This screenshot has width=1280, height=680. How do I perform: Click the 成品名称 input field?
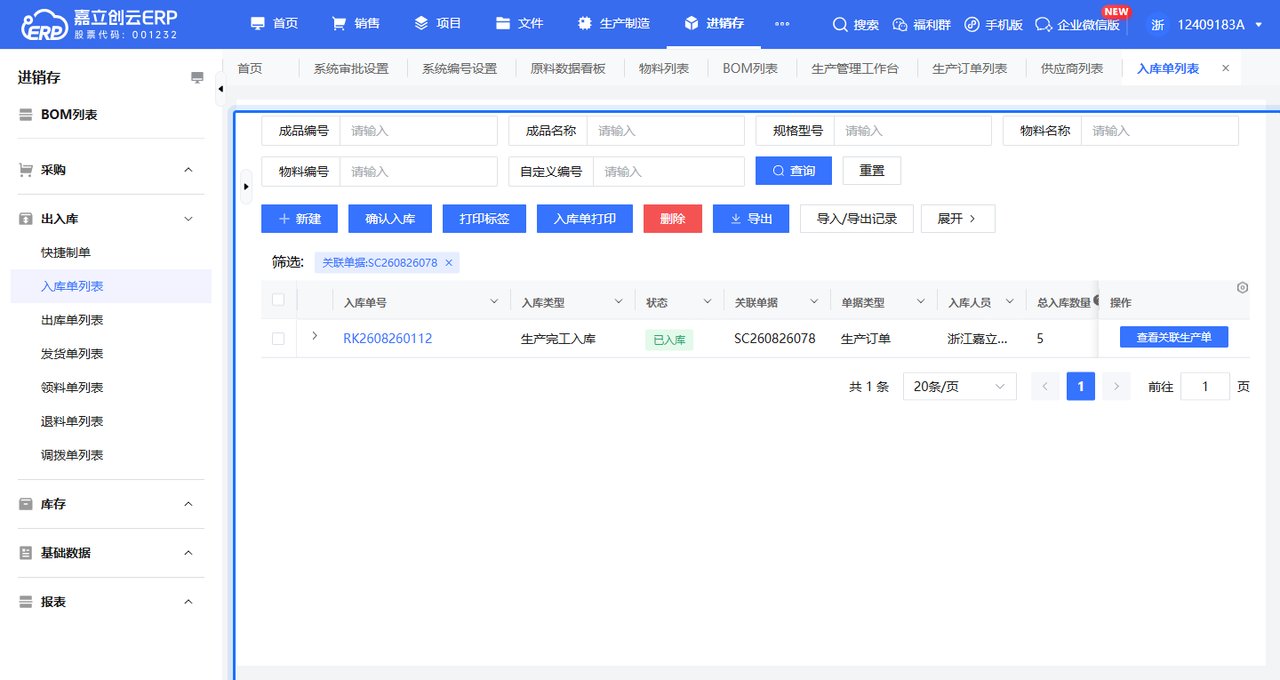coord(665,131)
